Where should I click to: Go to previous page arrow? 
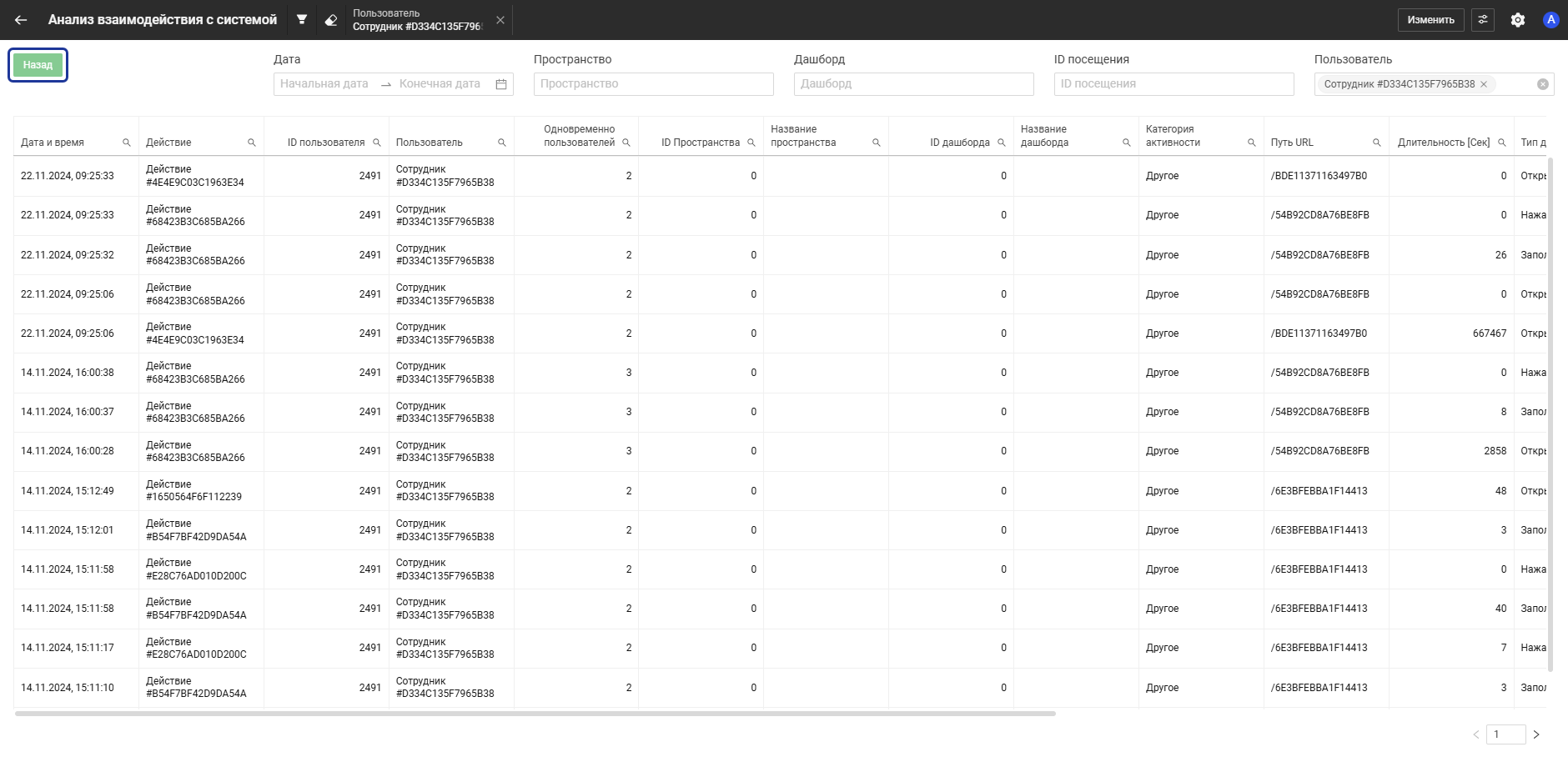coord(1475,734)
